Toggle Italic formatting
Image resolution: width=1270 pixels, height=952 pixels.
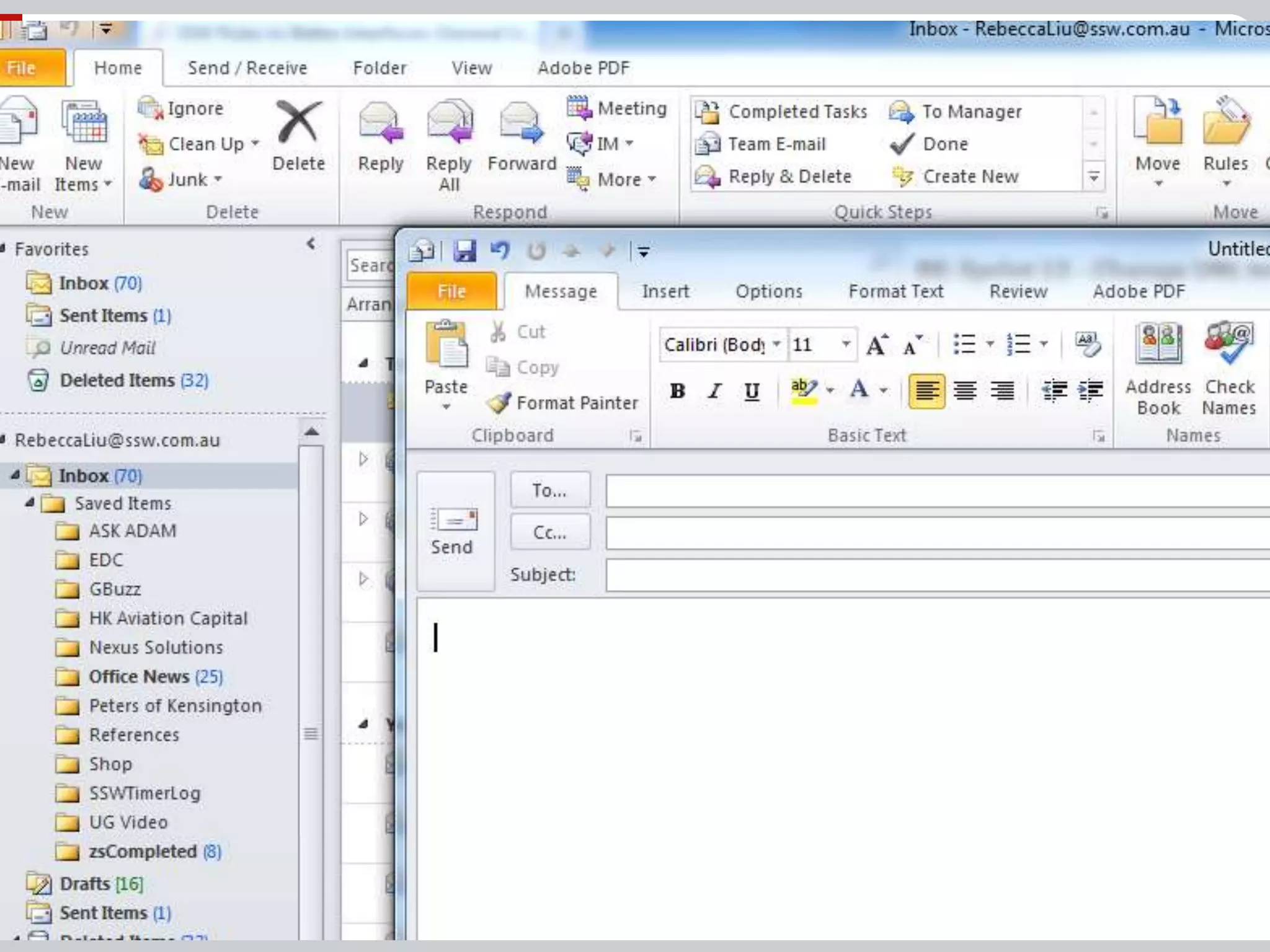[714, 391]
